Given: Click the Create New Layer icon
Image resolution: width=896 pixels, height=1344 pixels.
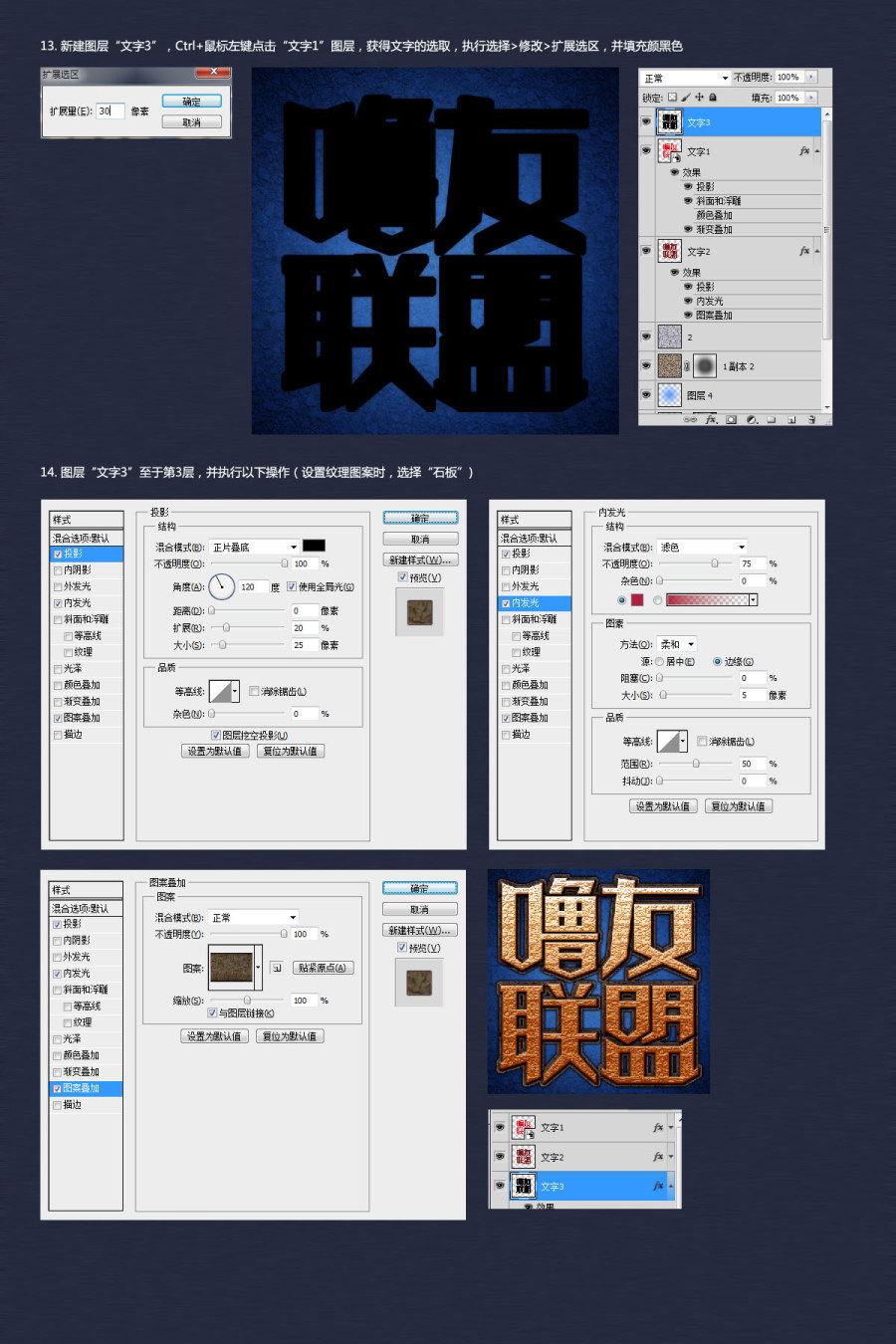Looking at the screenshot, I should click(x=792, y=419).
